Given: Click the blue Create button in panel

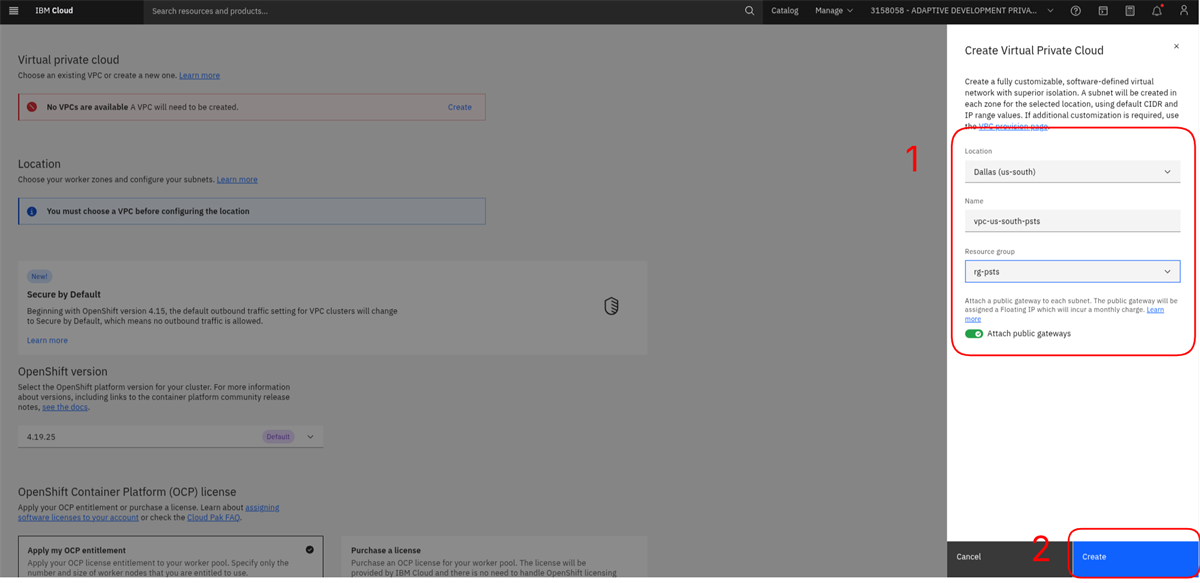Looking at the screenshot, I should click(1136, 557).
